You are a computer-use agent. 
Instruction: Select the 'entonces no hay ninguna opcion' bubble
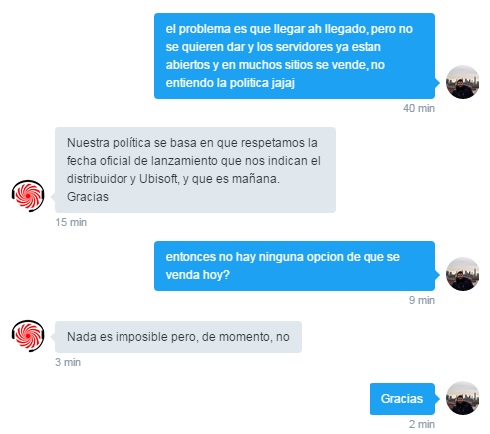[294, 266]
